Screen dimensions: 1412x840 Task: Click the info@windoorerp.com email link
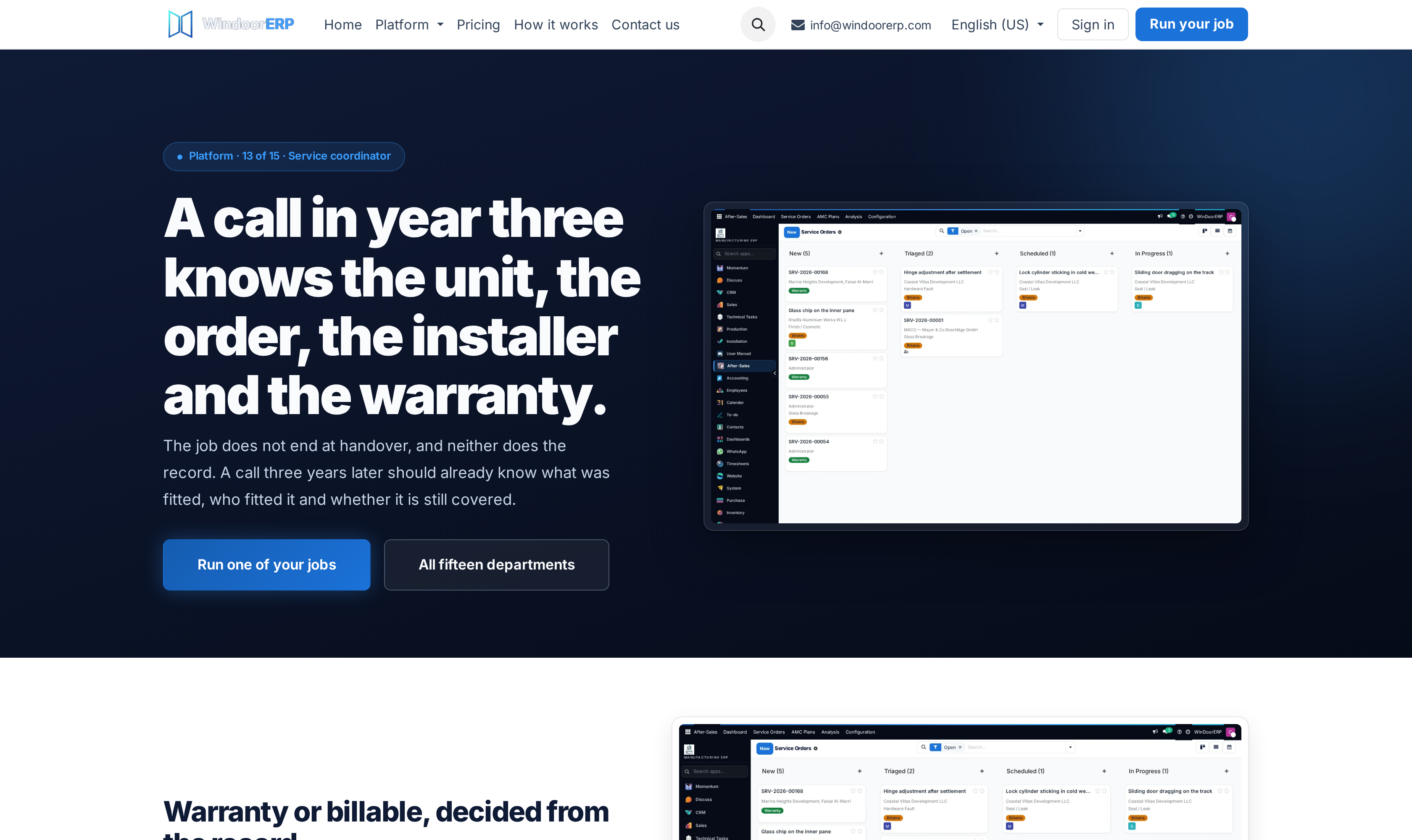870,25
